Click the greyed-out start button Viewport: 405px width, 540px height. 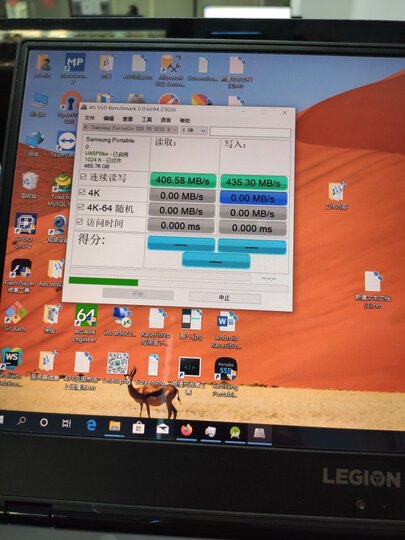point(138,294)
